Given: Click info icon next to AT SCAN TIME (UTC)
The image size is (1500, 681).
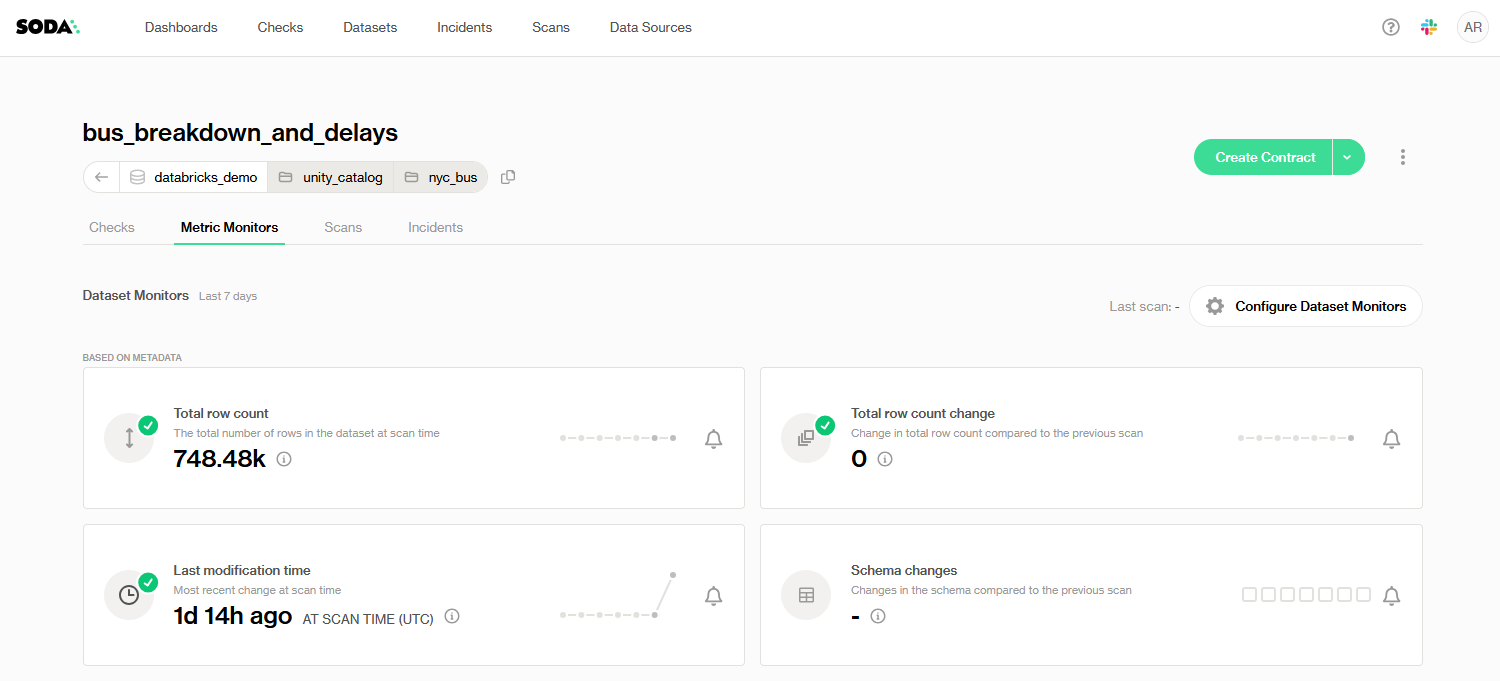Looking at the screenshot, I should point(452,616).
